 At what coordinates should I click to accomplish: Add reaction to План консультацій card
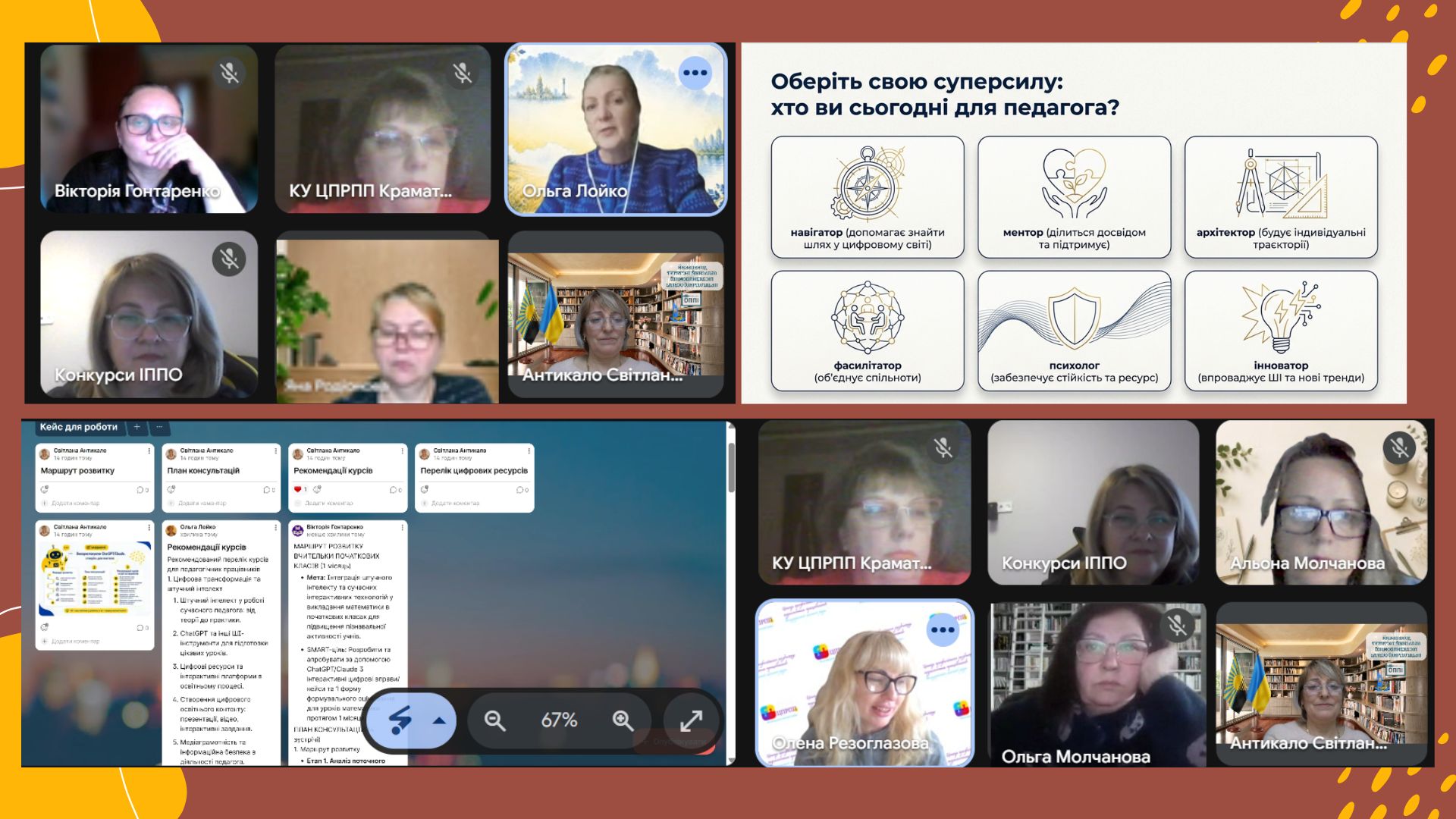(x=171, y=490)
